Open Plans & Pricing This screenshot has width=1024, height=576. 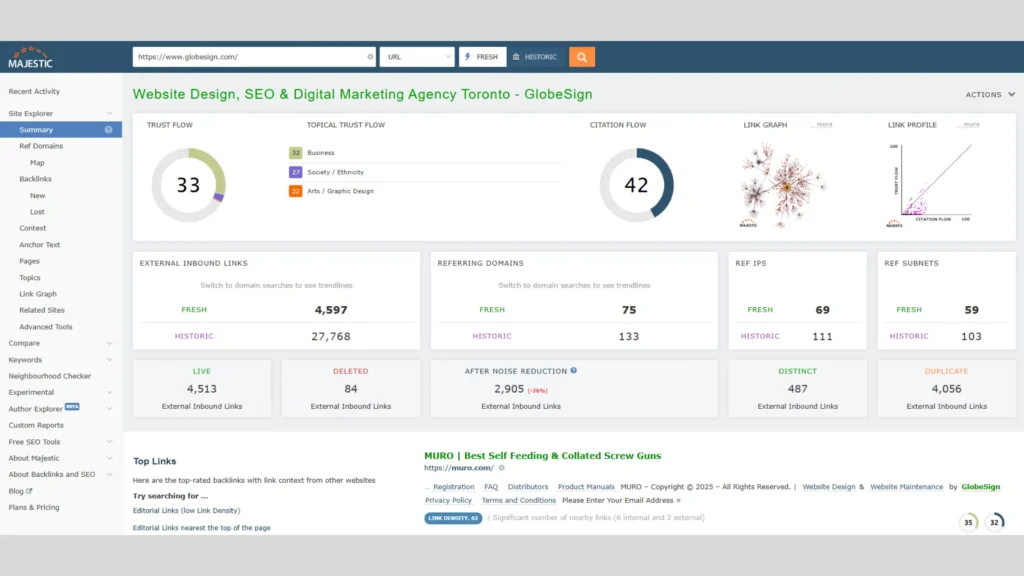point(34,507)
